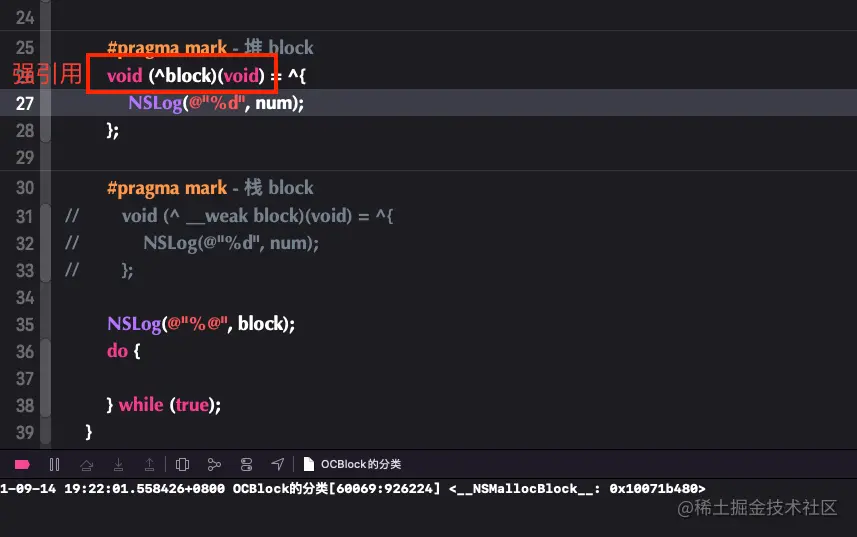Click line number 28 in the gutter
Image resolution: width=857 pixels, height=537 pixels.
(25, 131)
